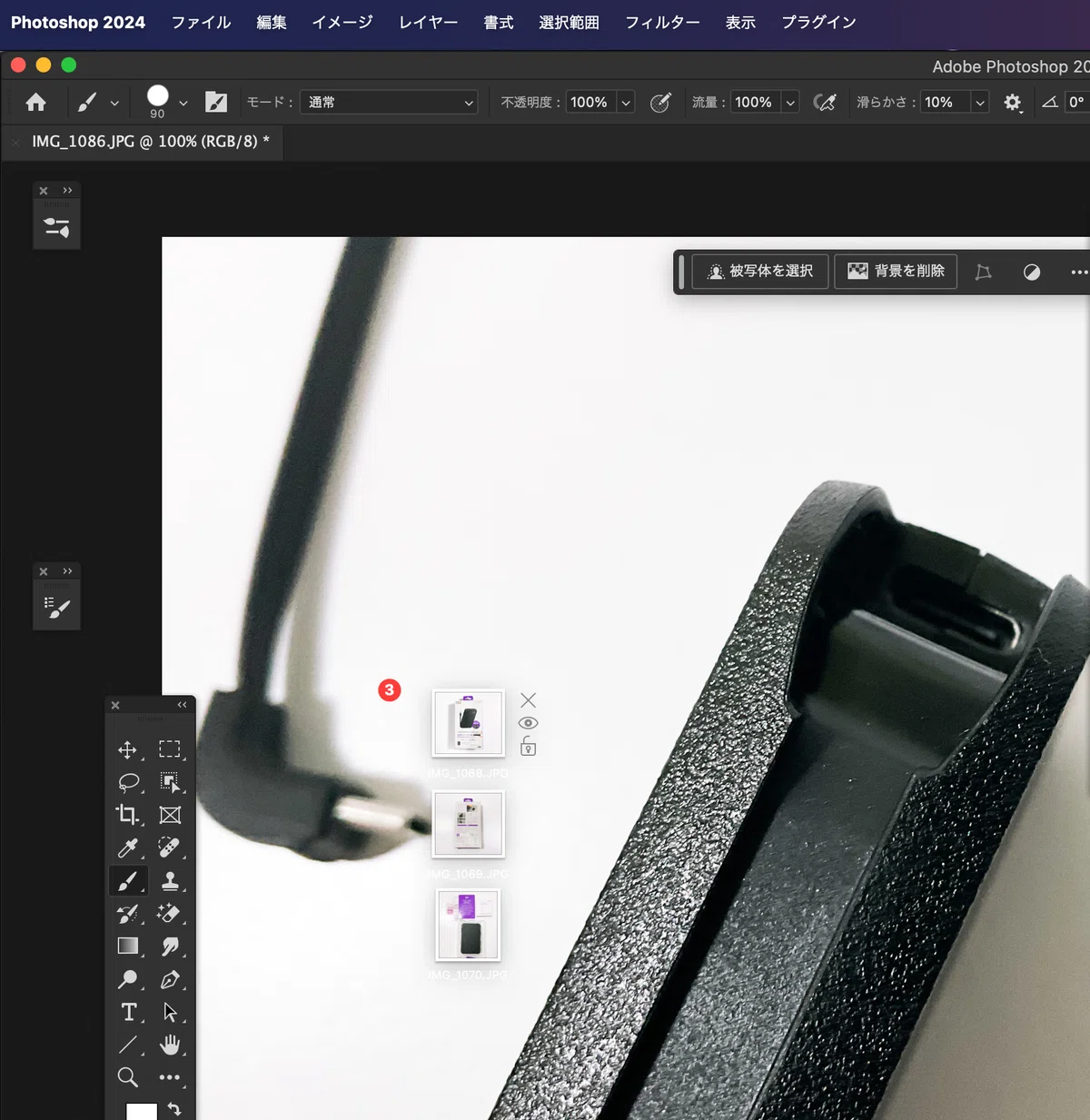Select the Path Selection tool
The height and width of the screenshot is (1120, 1090).
pyautogui.click(x=170, y=1012)
